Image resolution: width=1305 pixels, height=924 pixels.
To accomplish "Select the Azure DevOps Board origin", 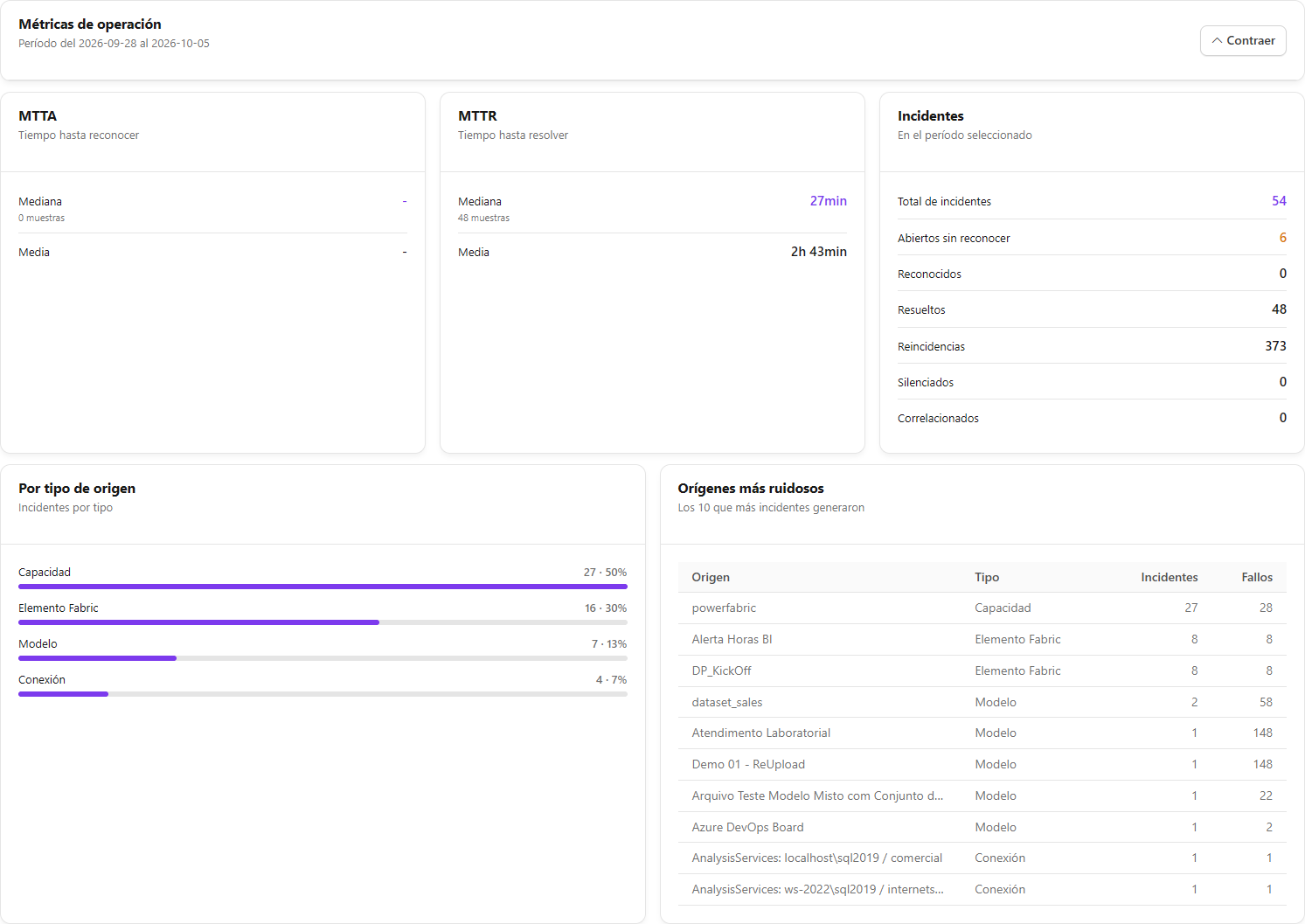I will 982,827.
